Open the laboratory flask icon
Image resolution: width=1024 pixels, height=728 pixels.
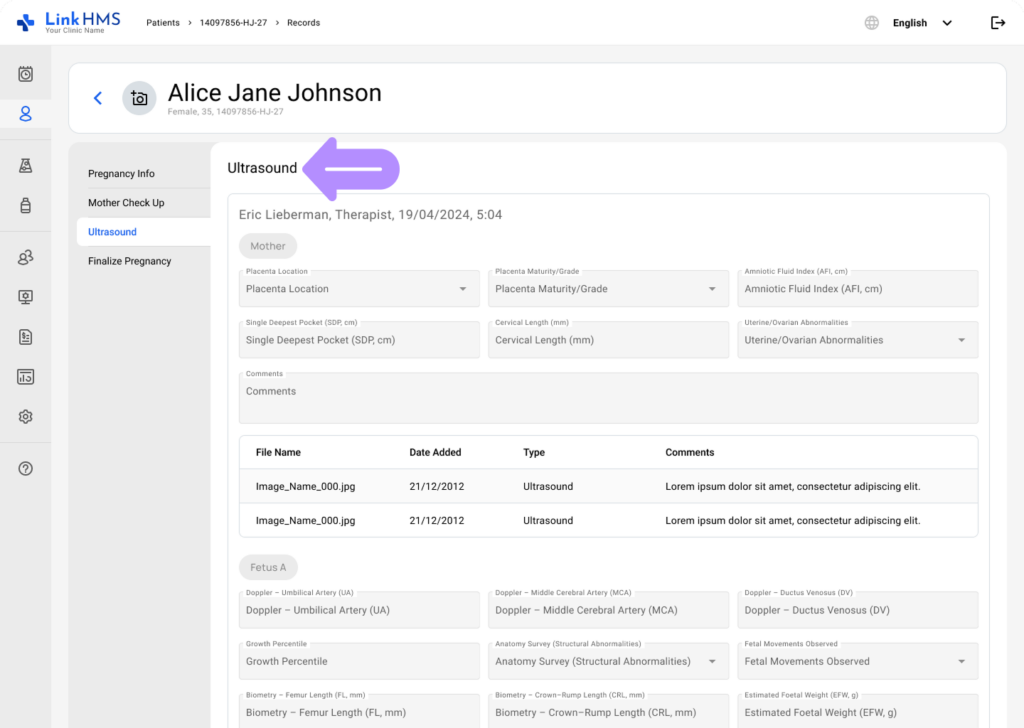26,166
